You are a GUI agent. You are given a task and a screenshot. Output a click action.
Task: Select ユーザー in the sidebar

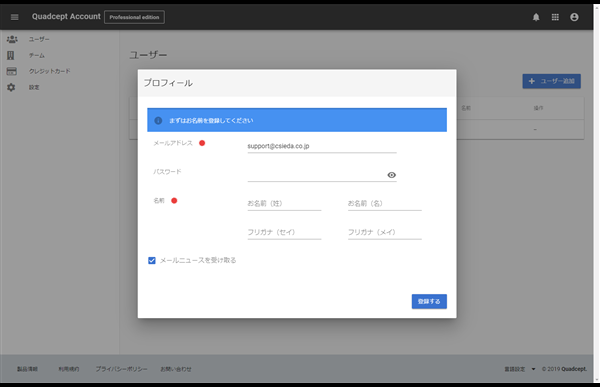tap(39, 39)
